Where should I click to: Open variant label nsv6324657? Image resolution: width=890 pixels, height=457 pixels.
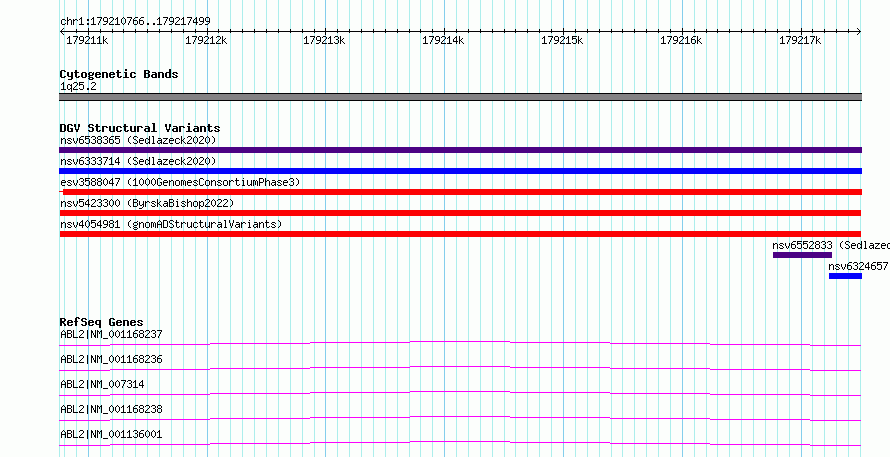(858, 266)
